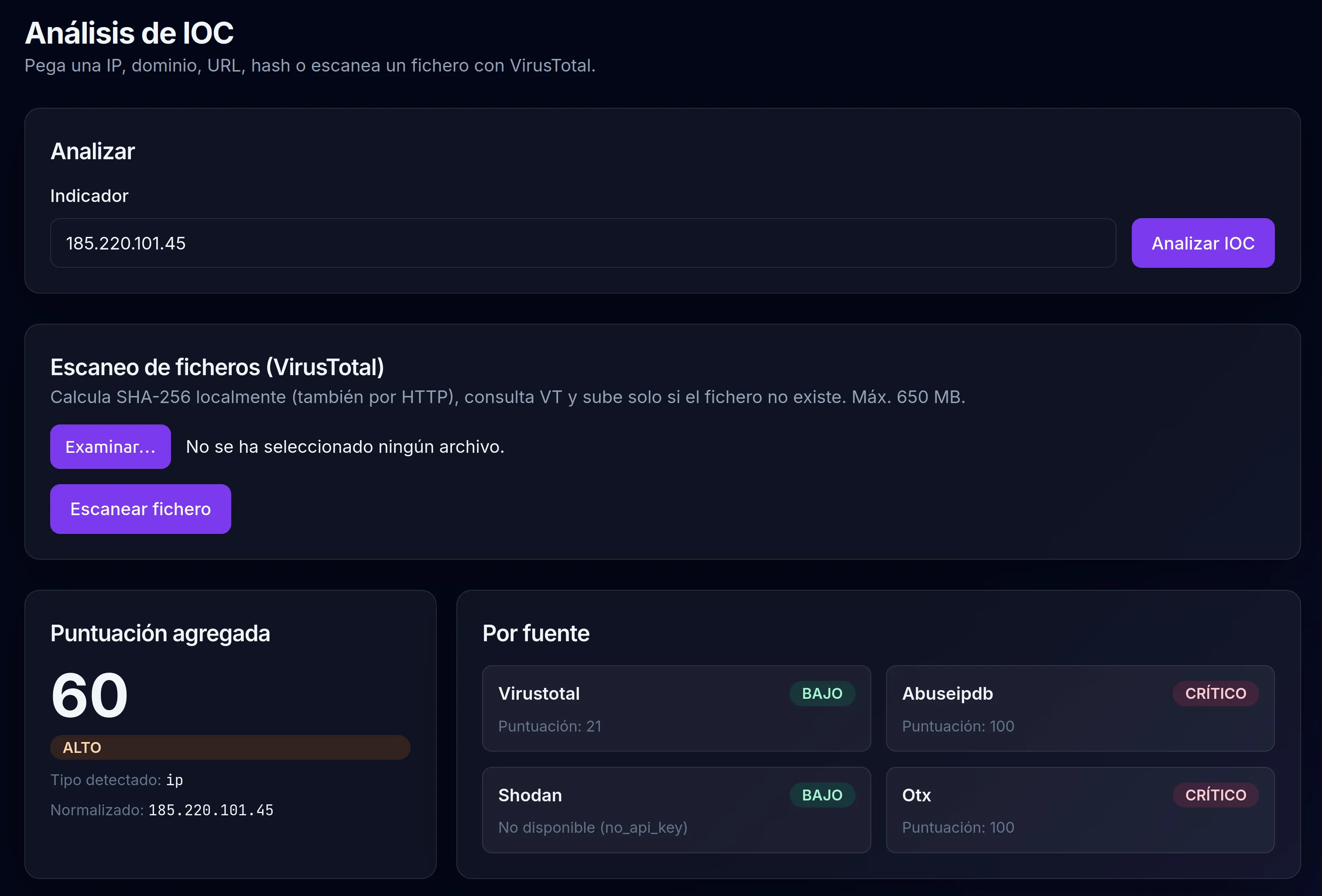Click the 'Análisis de IOC' page title
This screenshot has height=896, width=1322.
[129, 33]
